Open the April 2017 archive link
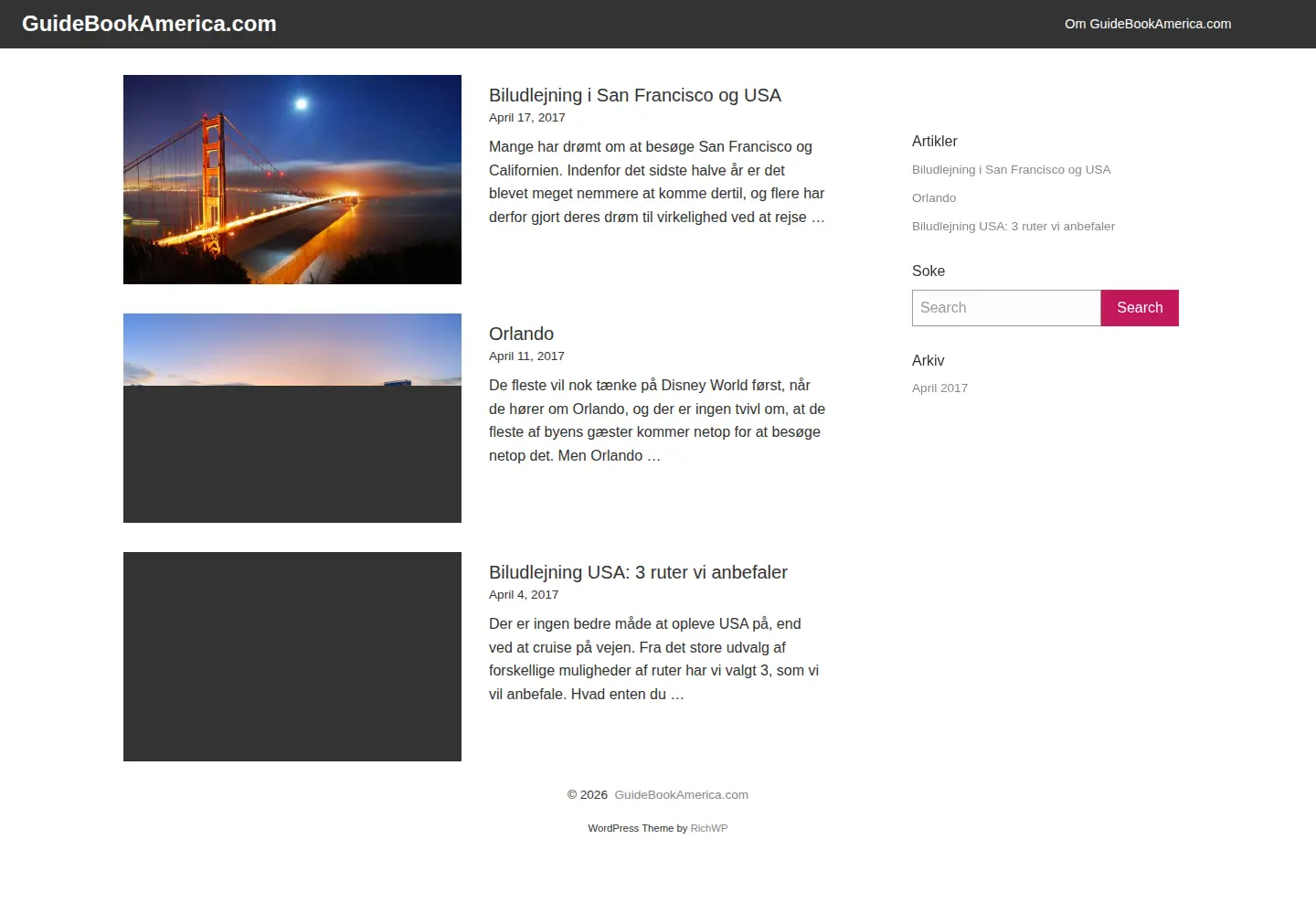Screen dimensions: 1316x914 tap(939, 388)
